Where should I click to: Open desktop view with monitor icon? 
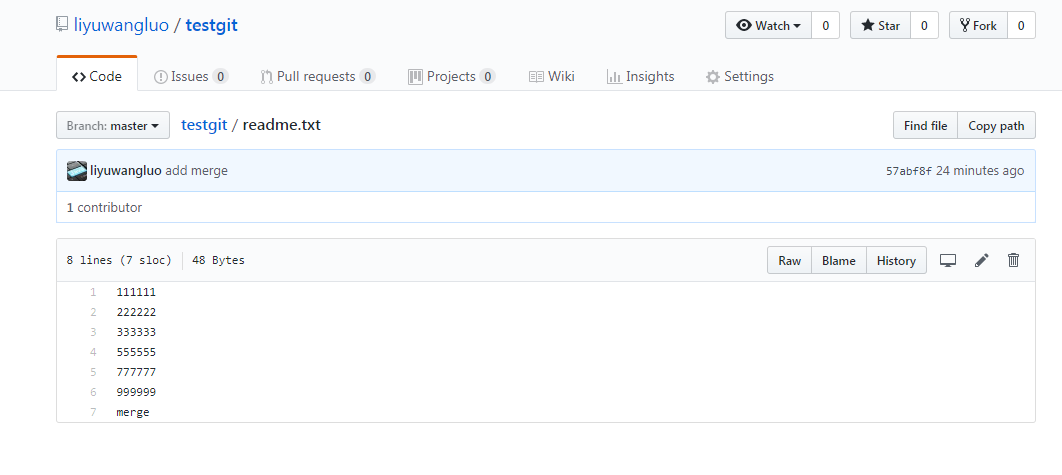pyautogui.click(x=948, y=260)
